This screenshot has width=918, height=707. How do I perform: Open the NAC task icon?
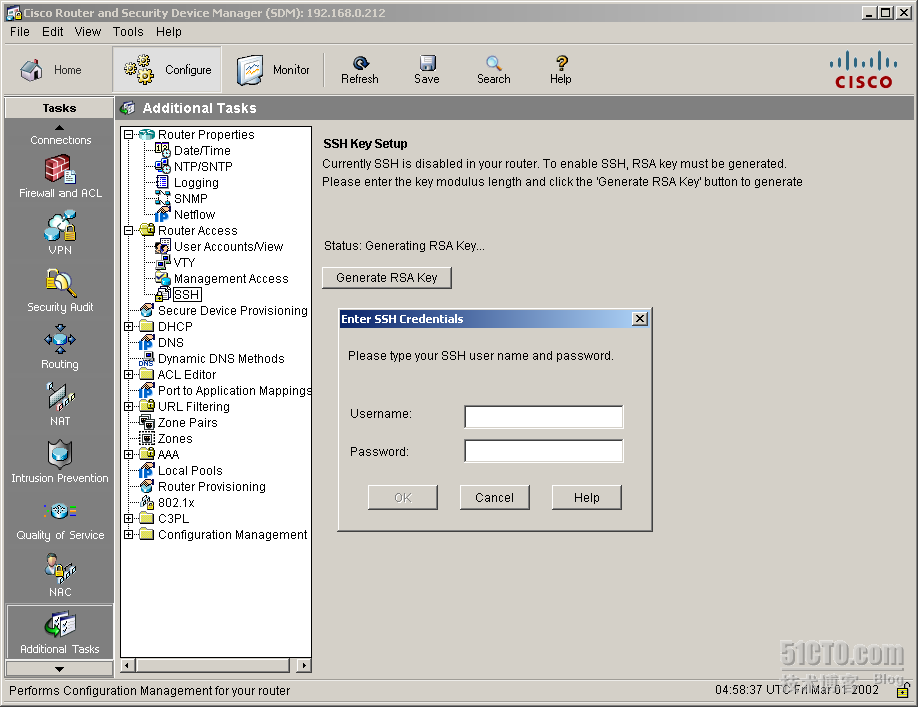coord(60,568)
